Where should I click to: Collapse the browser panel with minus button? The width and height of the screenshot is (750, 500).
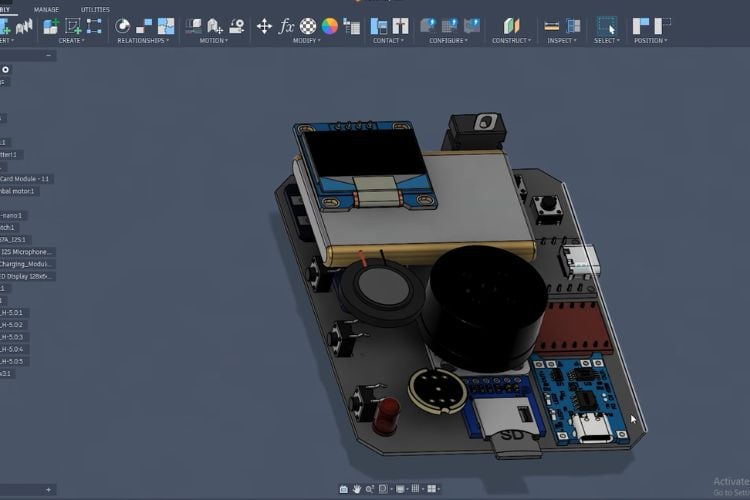(x=48, y=56)
